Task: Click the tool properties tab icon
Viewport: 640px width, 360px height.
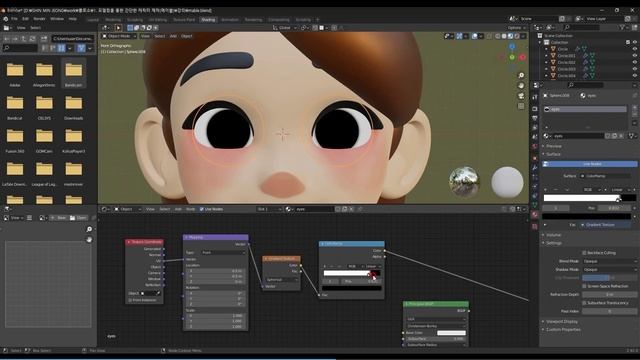Action: click(x=535, y=97)
